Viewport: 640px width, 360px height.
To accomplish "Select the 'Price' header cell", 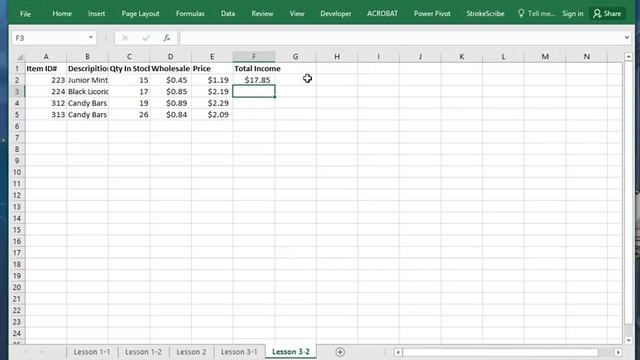I will click(x=212, y=69).
